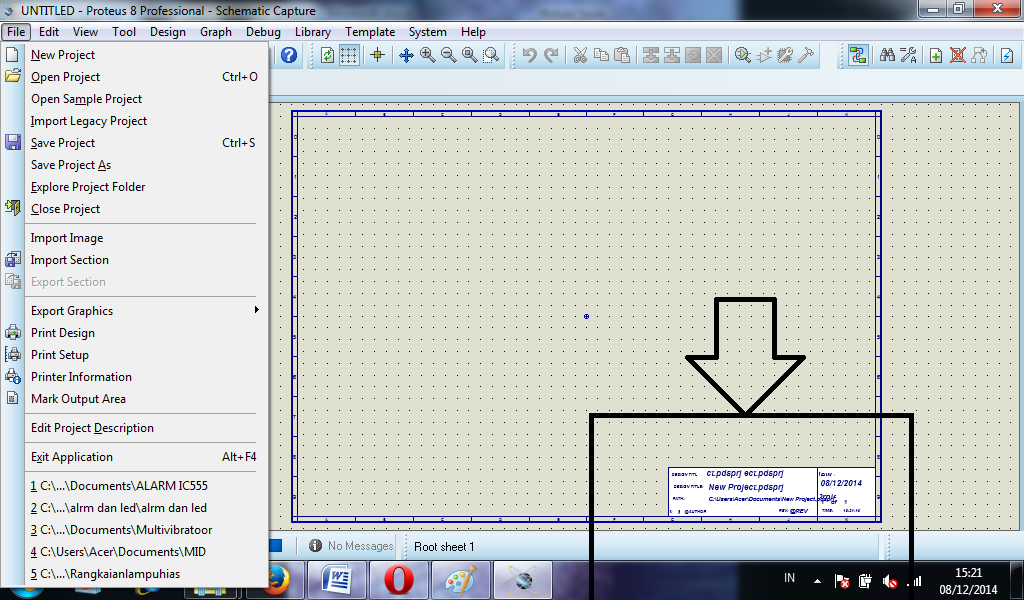
Task: Click the Packaging Tool chip icon
Action: click(785, 55)
